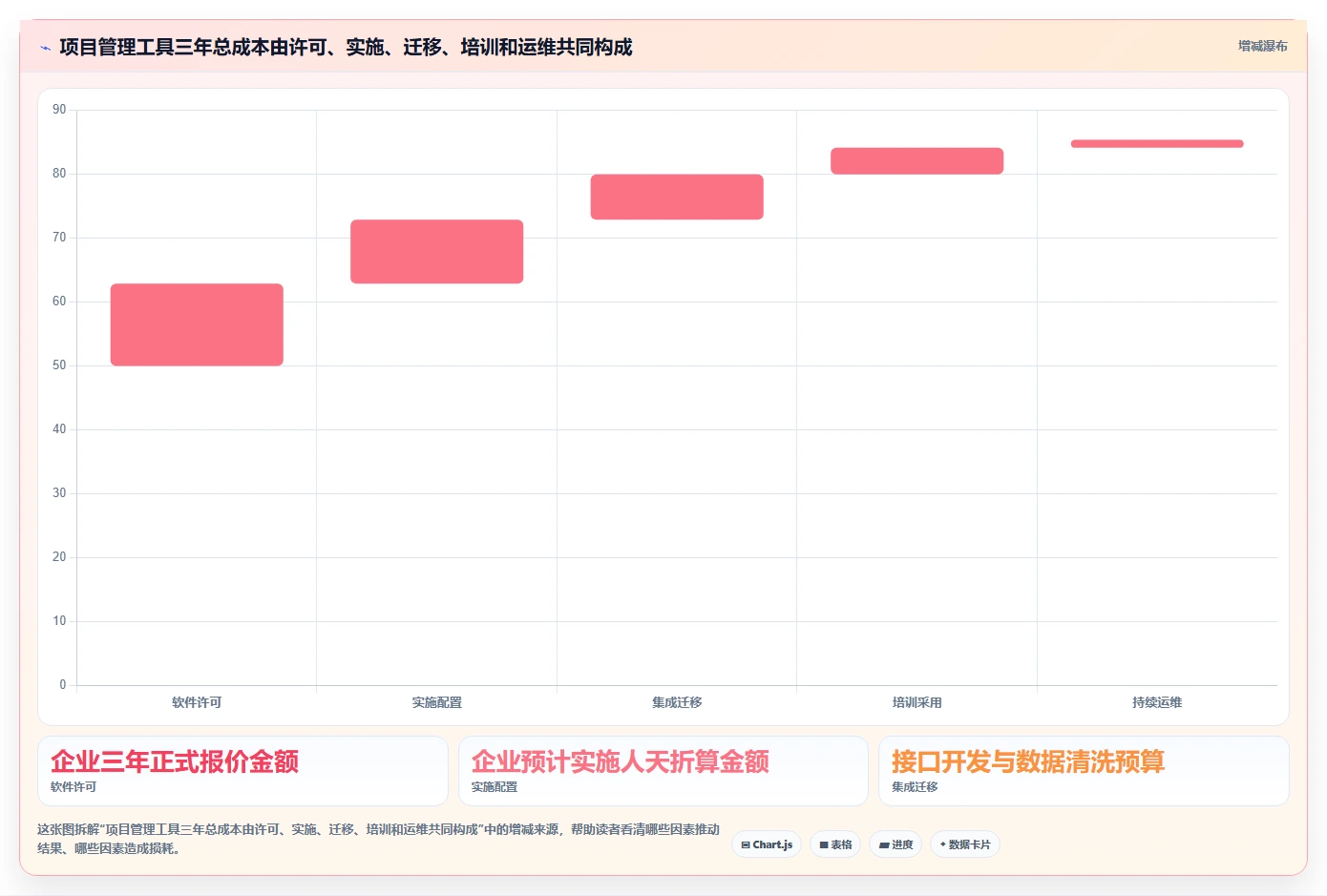
Task: Open the 企业三年正式报价金额 card
Action: pyautogui.click(x=242, y=771)
